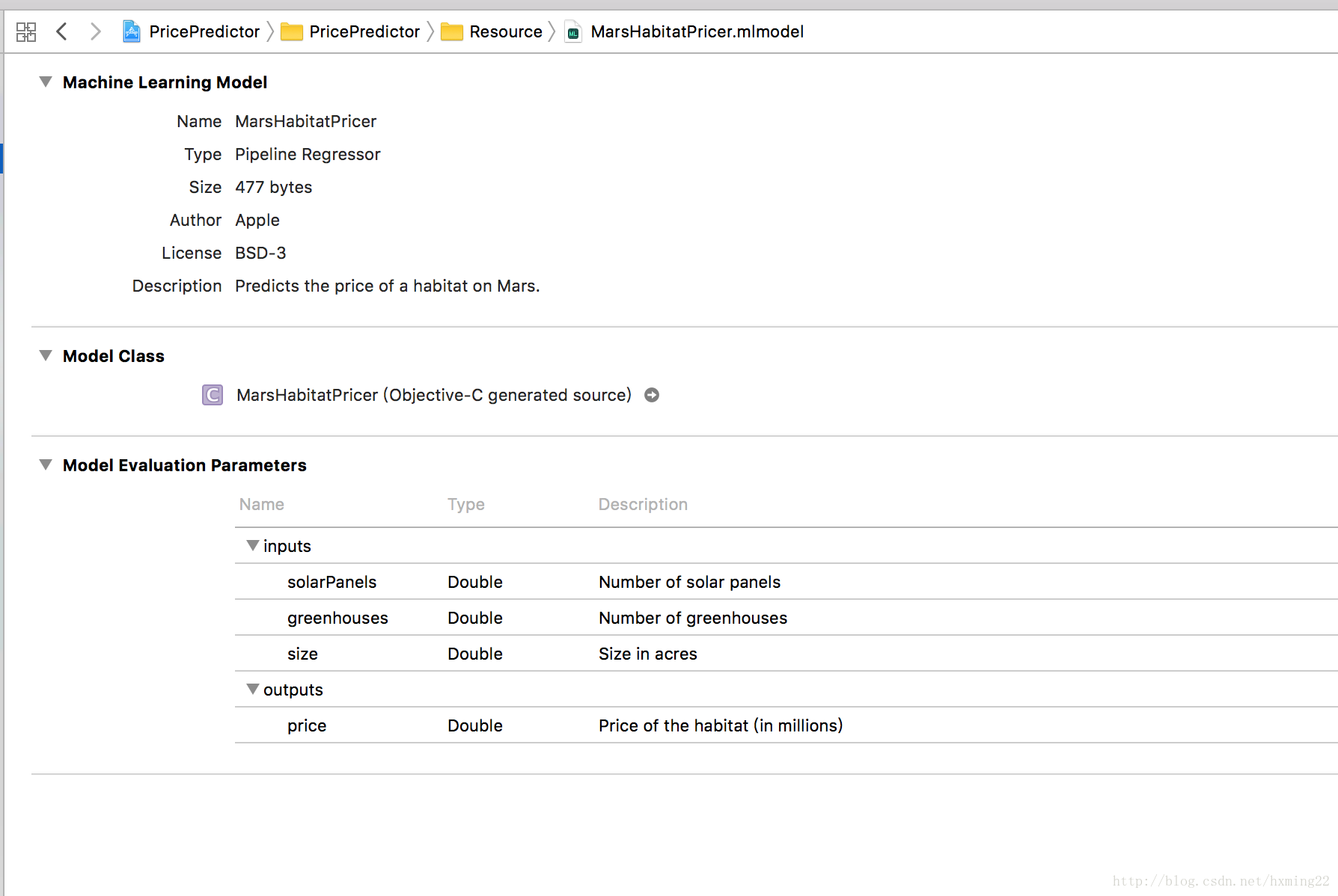Click the PricePredictor folder icon in breadcrumb

pos(291,31)
